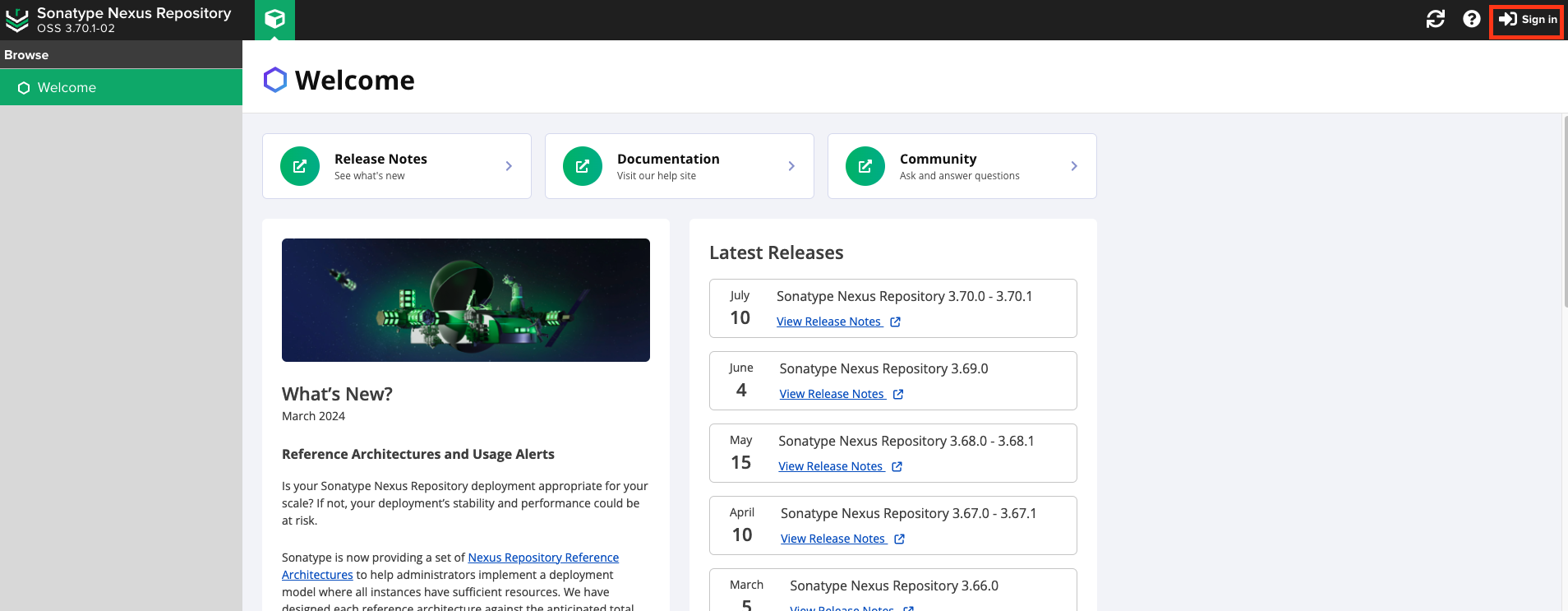Screen dimensions: 1568x611
Task: Click the Sign in button
Action: 1528,20
